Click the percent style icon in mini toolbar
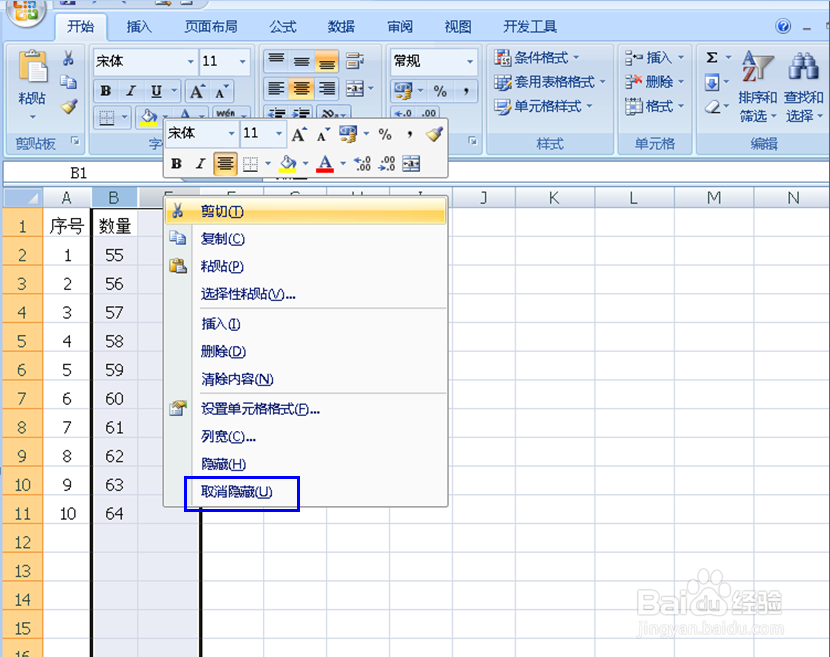This screenshot has height=657, width=830. [x=386, y=132]
